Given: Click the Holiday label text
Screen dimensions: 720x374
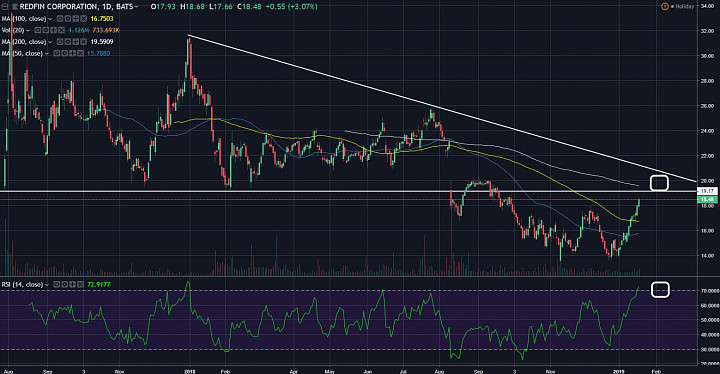Looking at the screenshot, I should point(684,6).
